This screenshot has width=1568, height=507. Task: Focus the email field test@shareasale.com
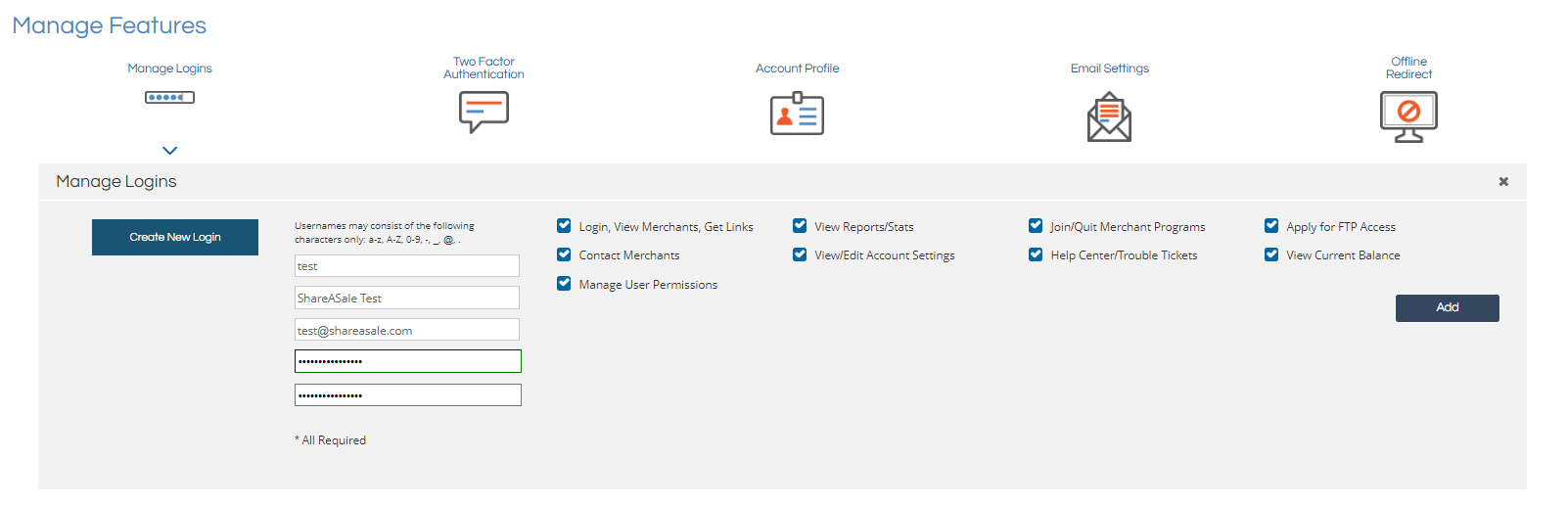[407, 330]
